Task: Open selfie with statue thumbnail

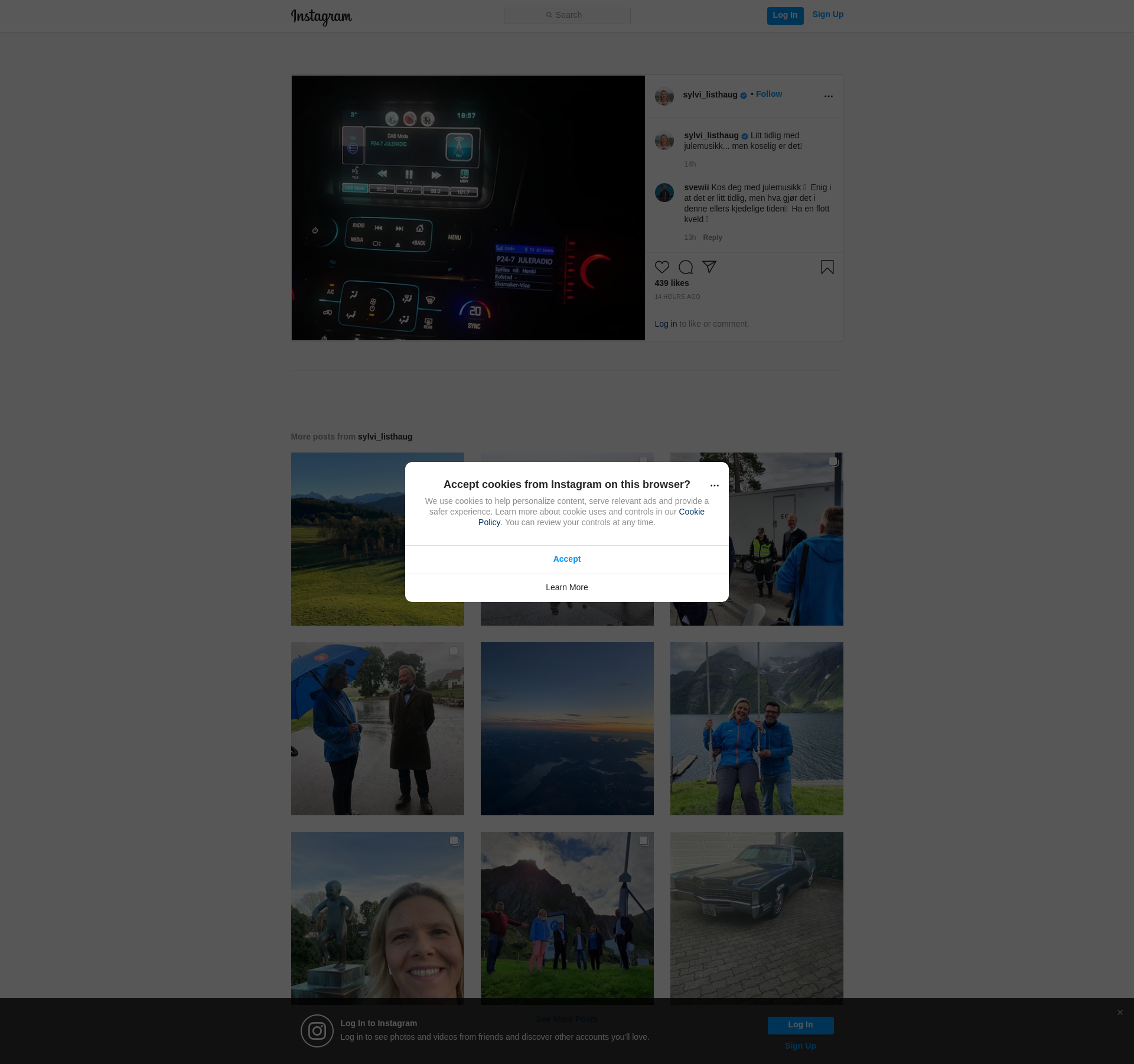Action: click(377, 918)
